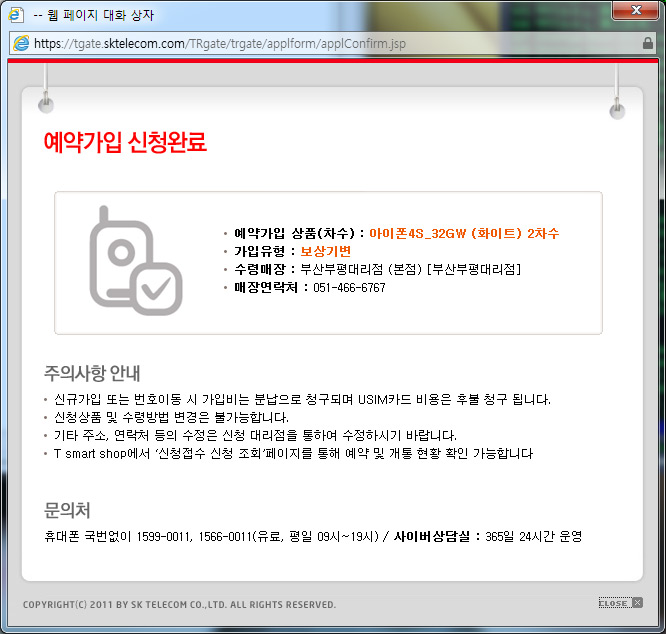The height and width of the screenshot is (634, 666).
Task: Click the label 매장연락처
Action: [x=266, y=287]
